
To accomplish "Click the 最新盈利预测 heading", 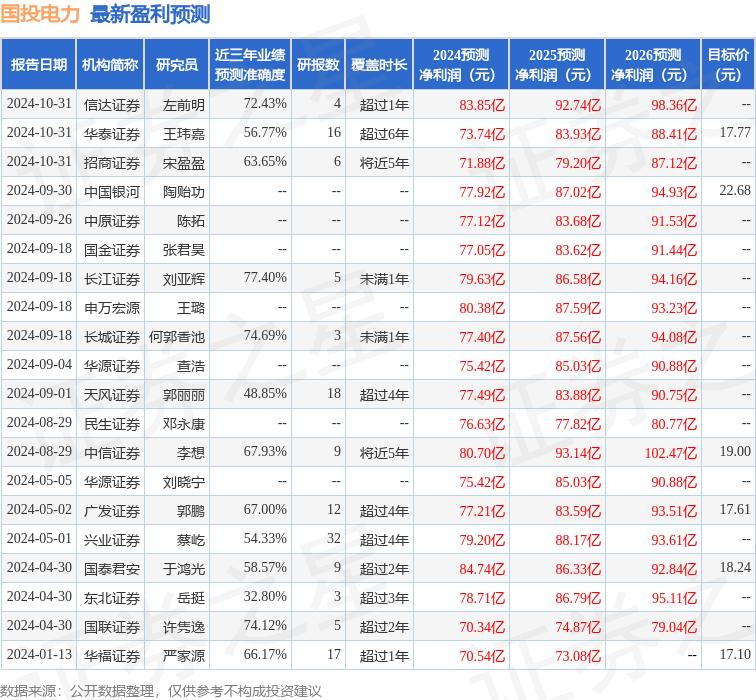I will (x=150, y=14).
